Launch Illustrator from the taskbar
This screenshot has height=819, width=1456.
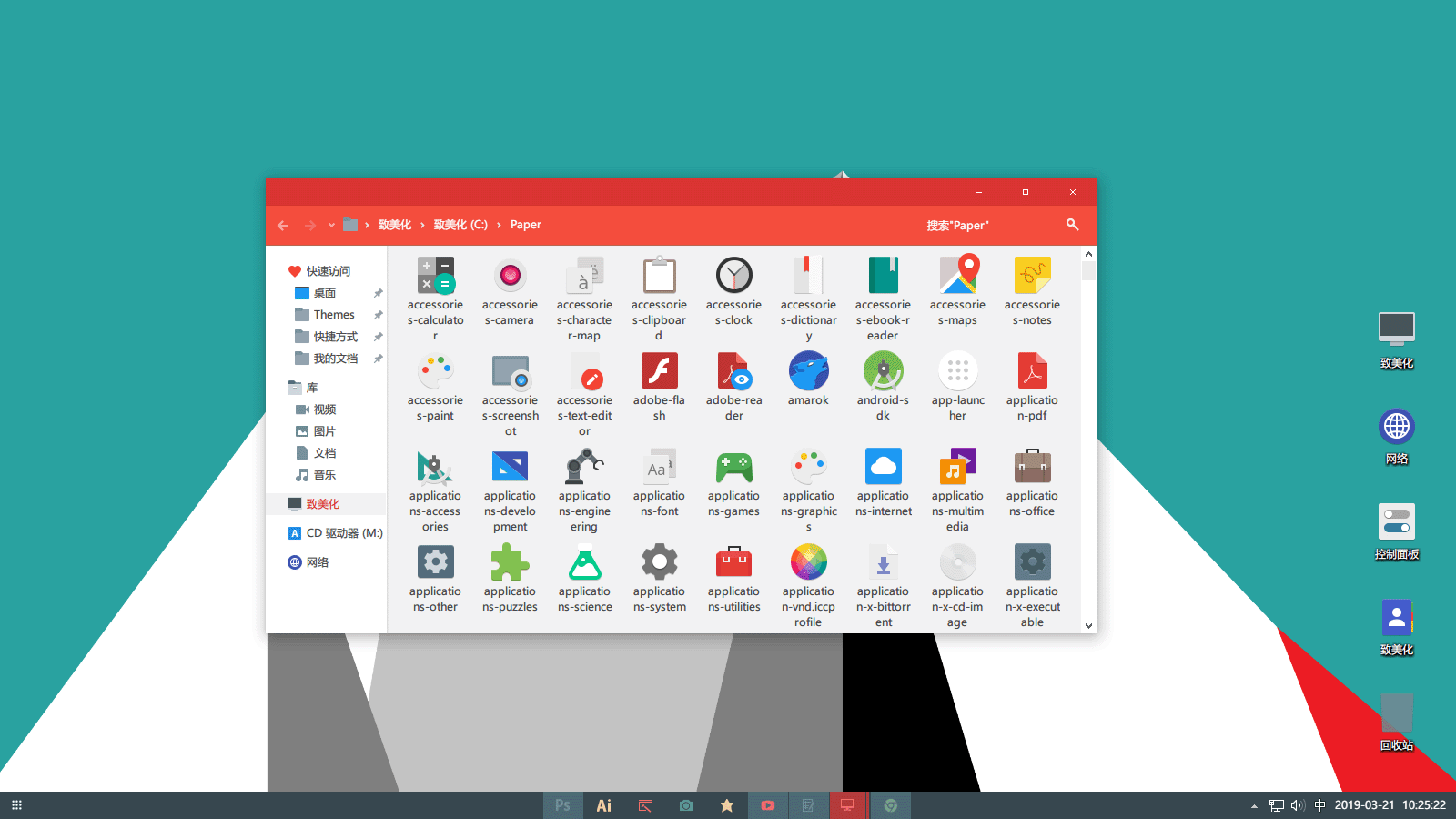pos(603,805)
